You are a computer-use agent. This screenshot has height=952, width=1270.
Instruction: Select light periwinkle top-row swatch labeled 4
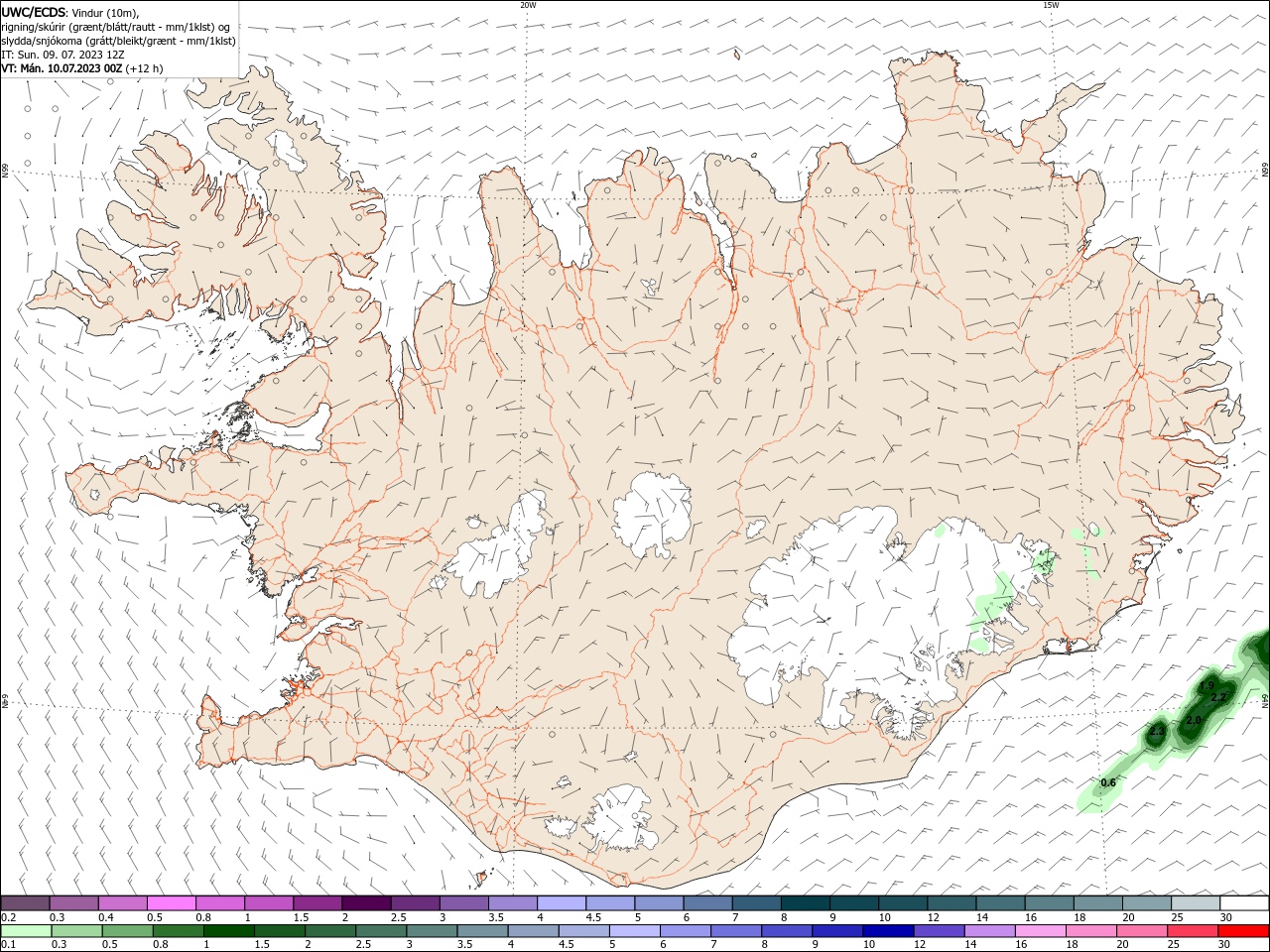tap(561, 903)
